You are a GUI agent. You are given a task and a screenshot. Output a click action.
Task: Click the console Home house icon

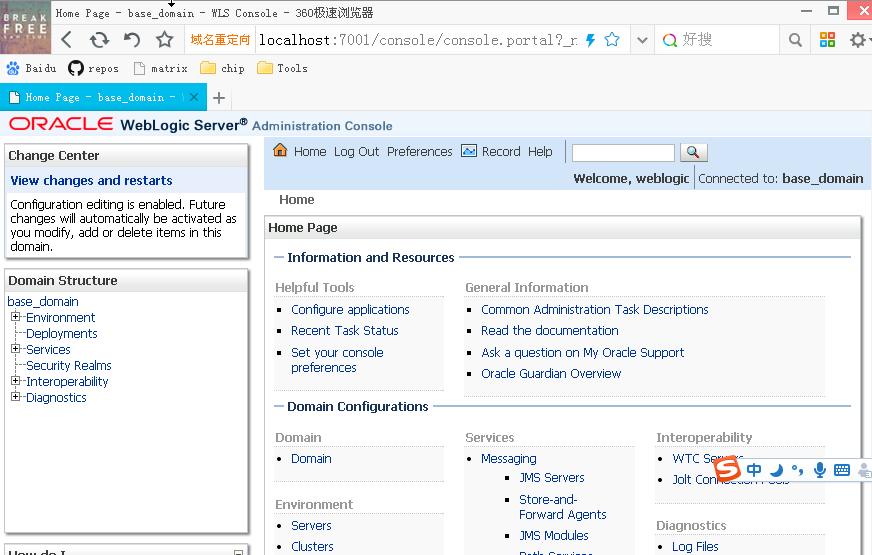[280, 150]
